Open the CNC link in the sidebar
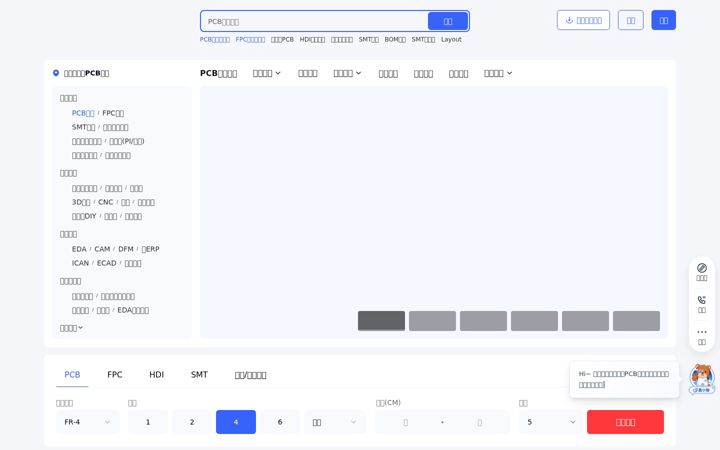 (x=106, y=202)
